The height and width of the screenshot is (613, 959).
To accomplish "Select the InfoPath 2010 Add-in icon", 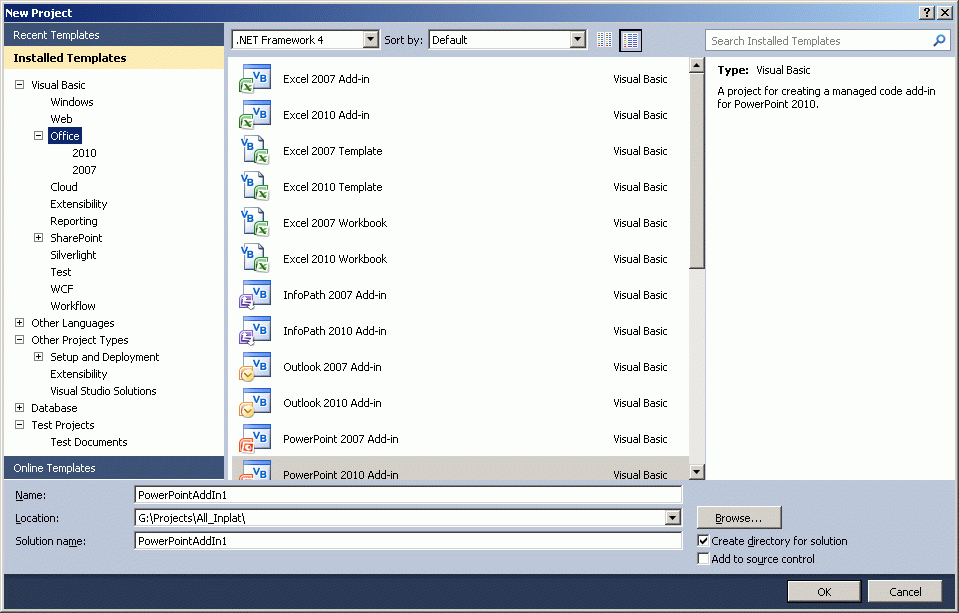I will 255,332.
